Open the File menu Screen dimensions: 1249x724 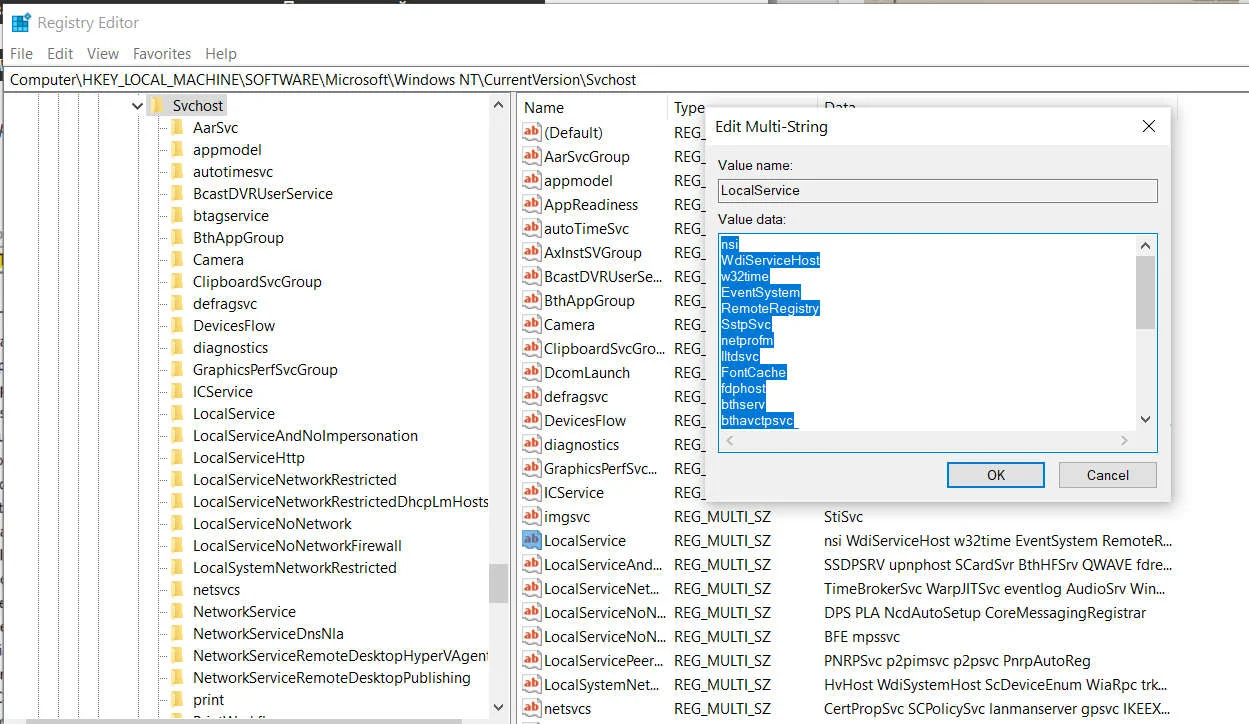click(x=21, y=53)
